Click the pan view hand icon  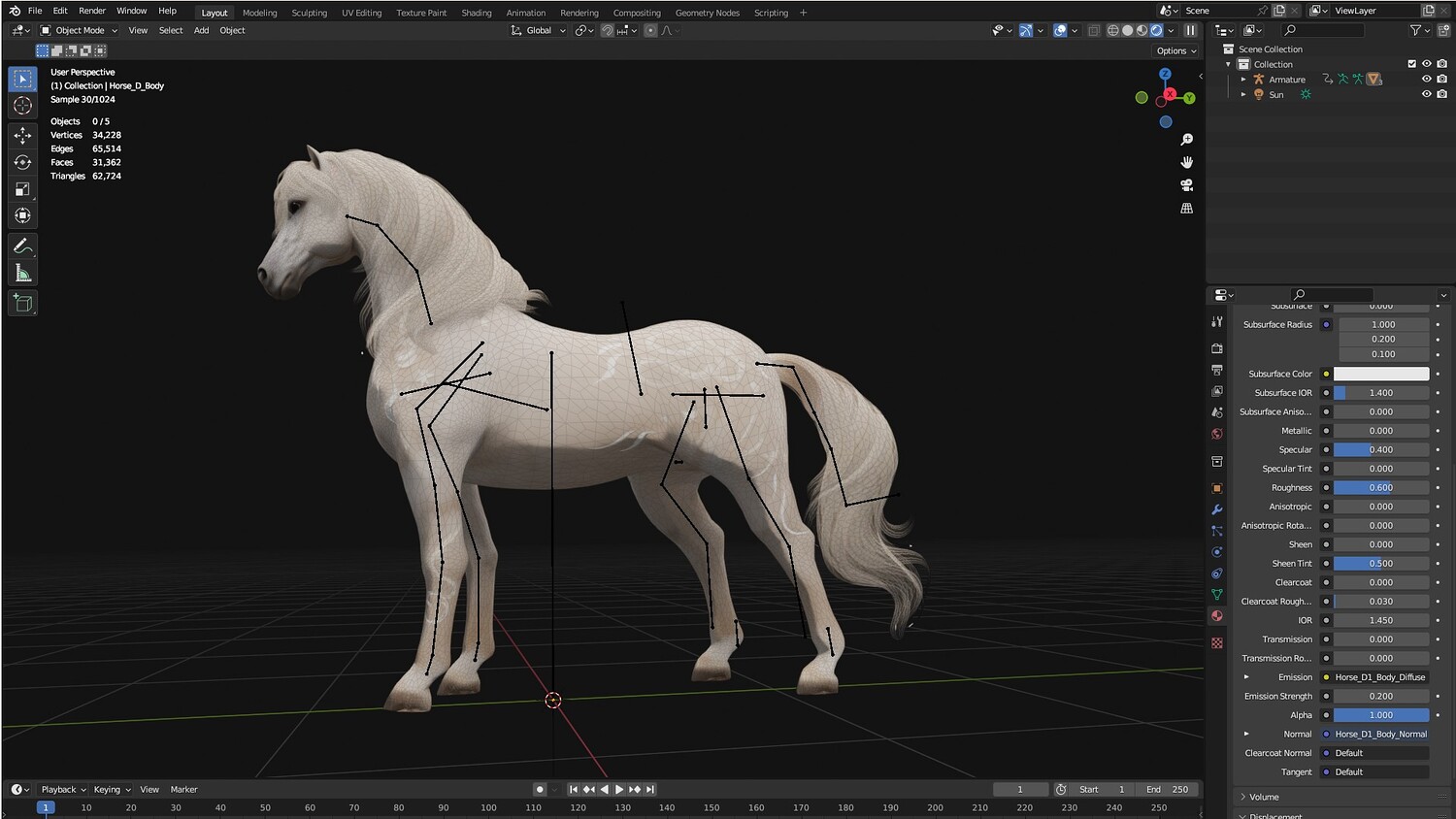point(1186,162)
